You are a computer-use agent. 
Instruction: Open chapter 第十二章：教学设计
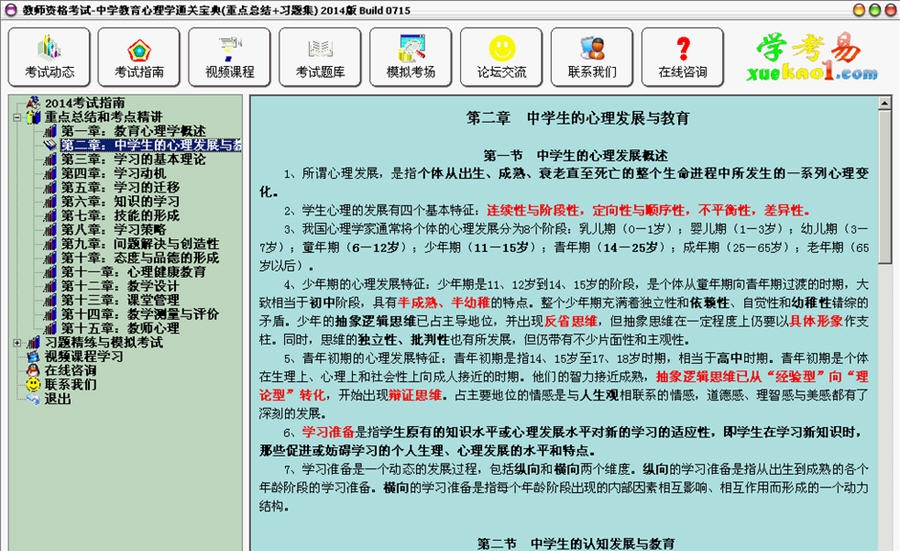(120, 286)
